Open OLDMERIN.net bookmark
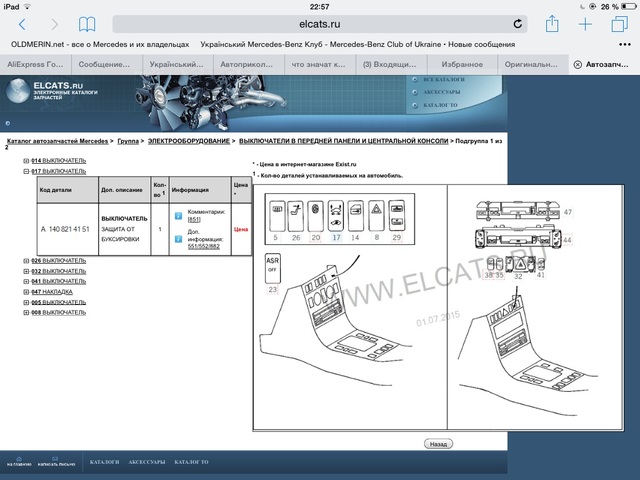The image size is (640, 480). pos(100,44)
